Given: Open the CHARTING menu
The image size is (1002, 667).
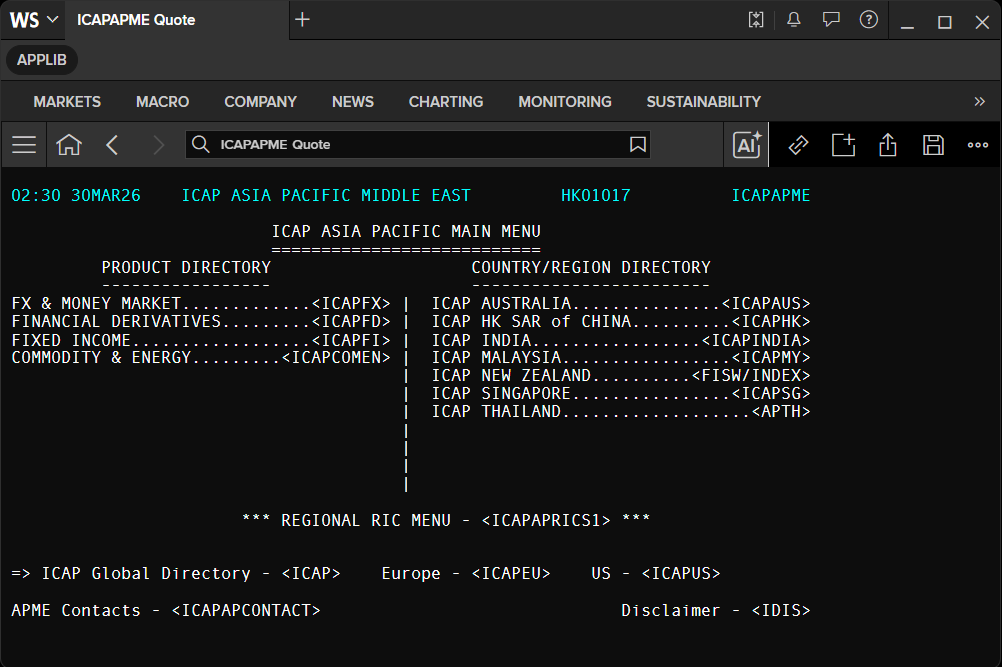Looking at the screenshot, I should pyautogui.click(x=446, y=102).
